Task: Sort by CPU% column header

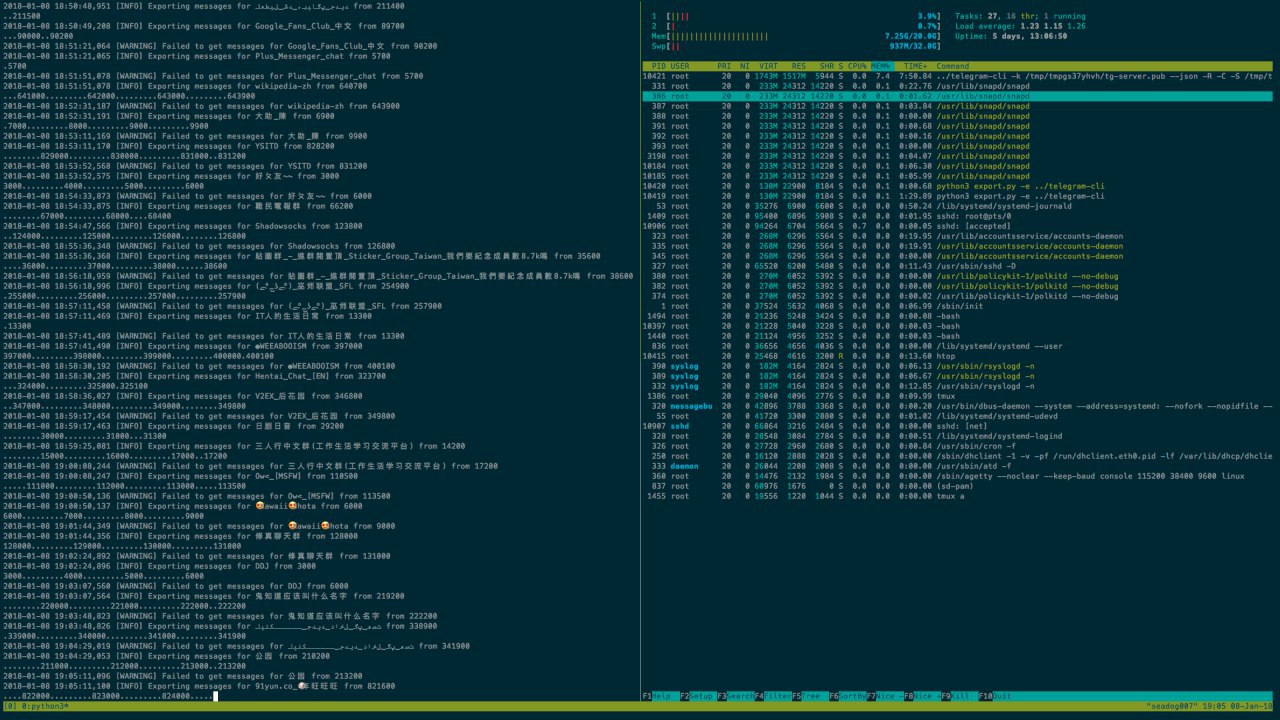Action: pos(858,66)
